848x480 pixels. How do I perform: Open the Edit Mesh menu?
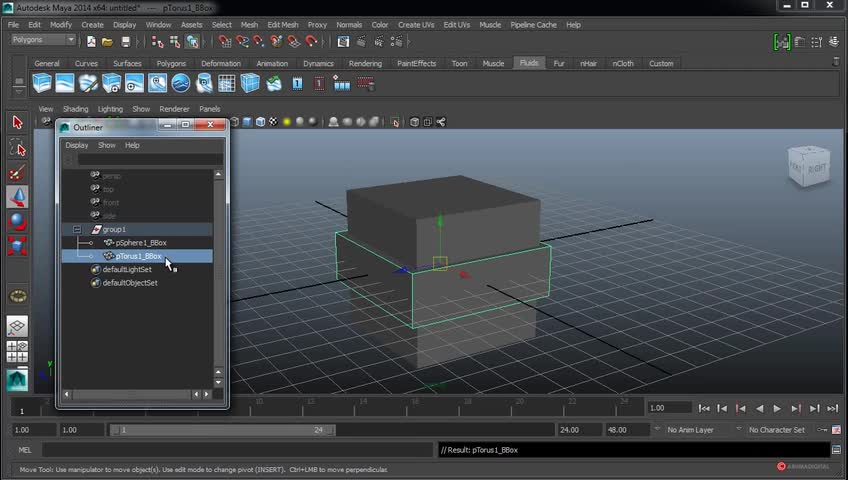(x=282, y=24)
